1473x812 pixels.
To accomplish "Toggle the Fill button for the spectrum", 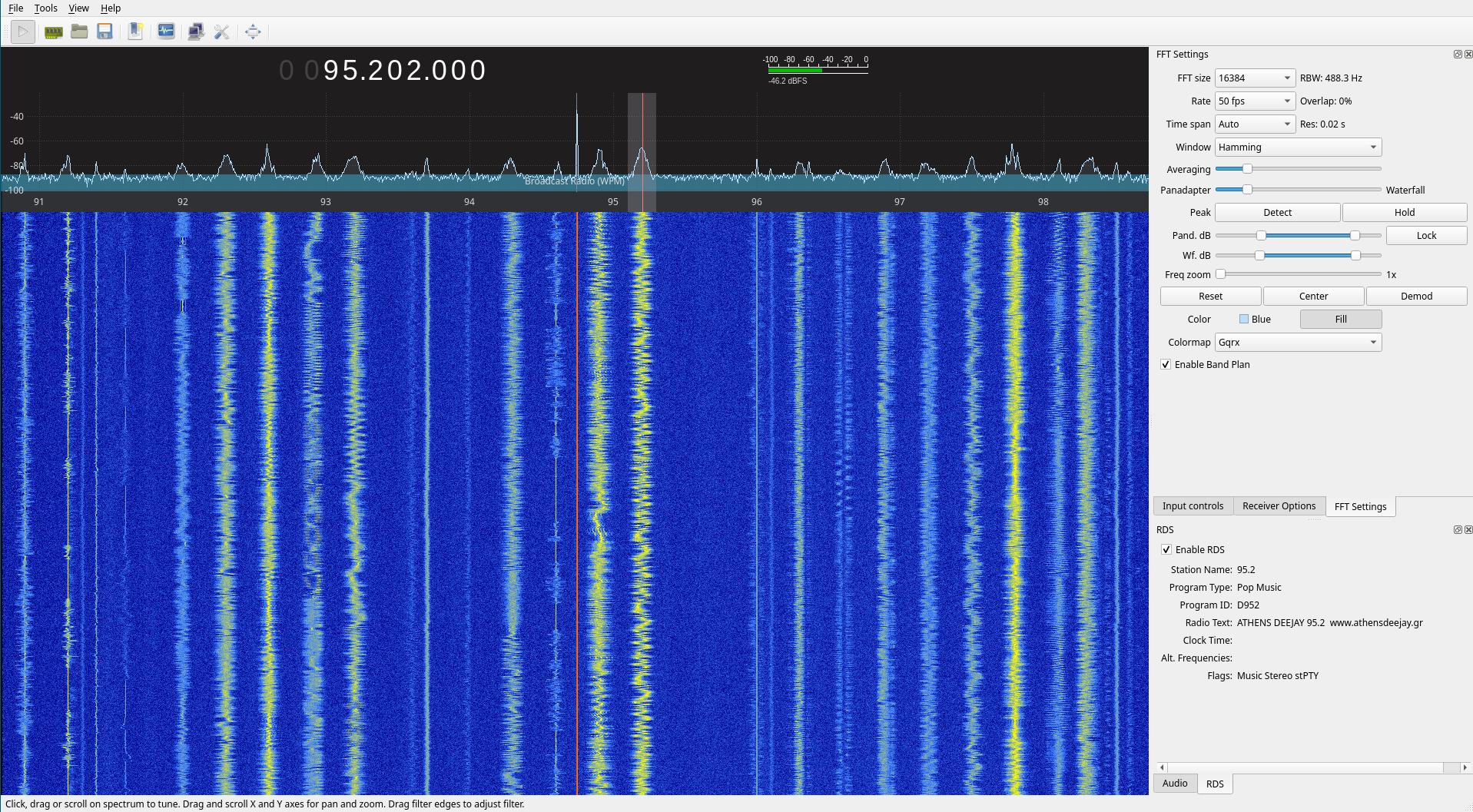I will point(1341,320).
